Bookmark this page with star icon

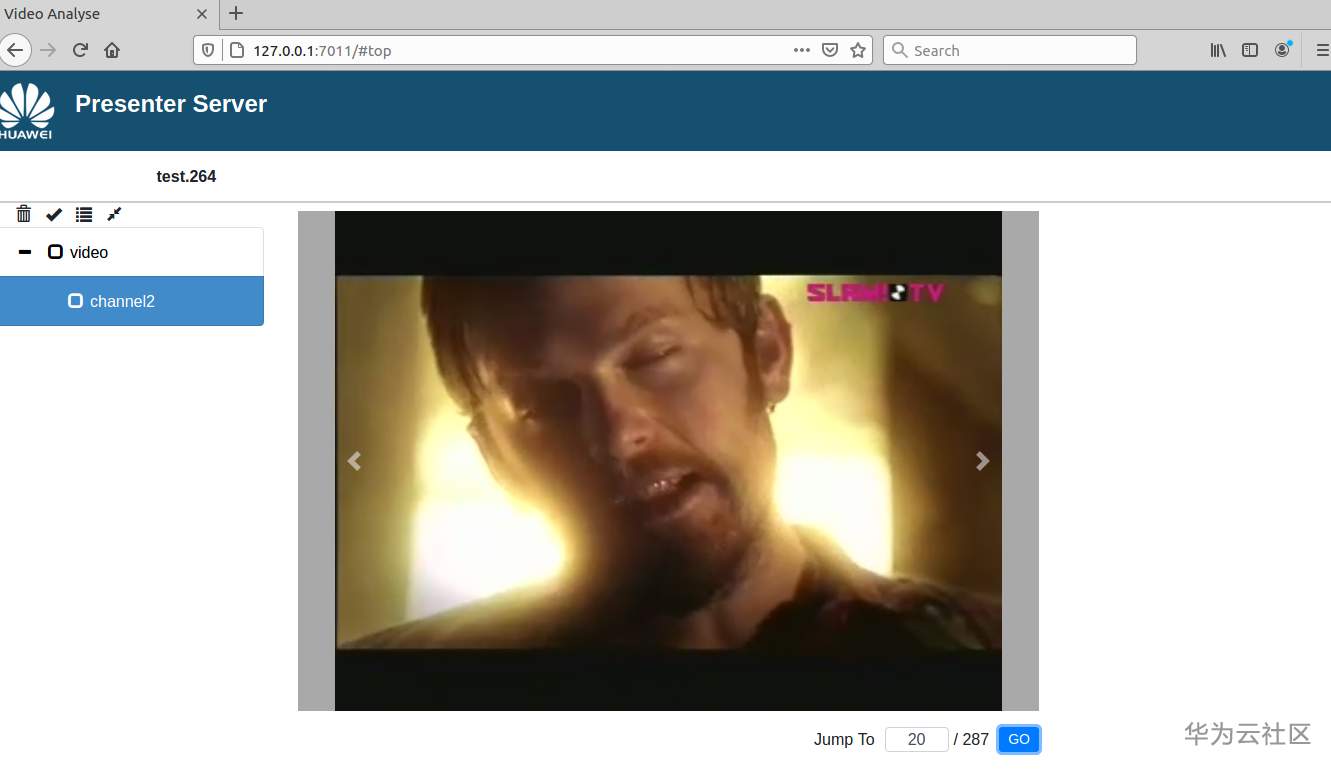[858, 50]
